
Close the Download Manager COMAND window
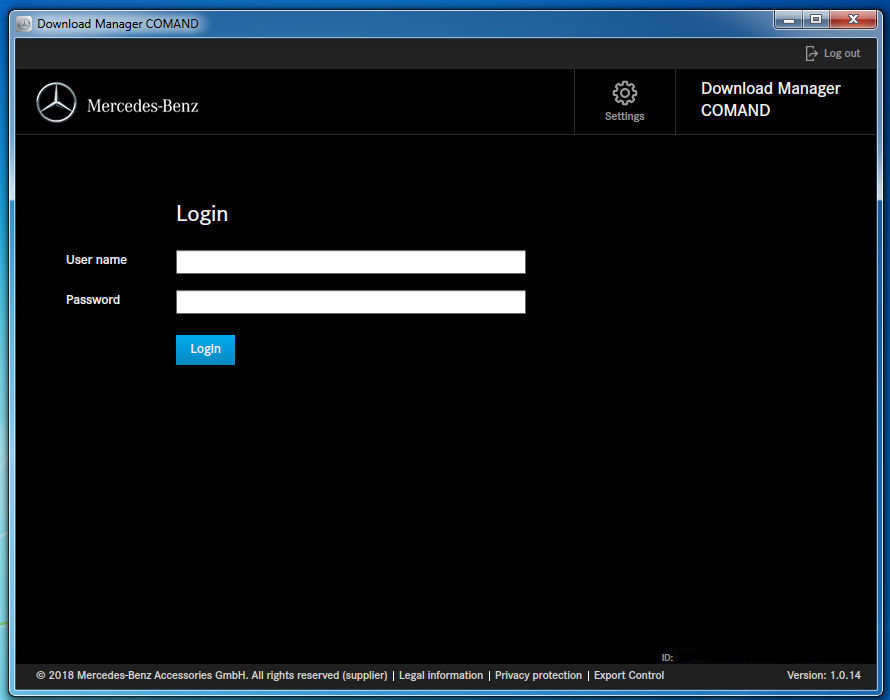point(853,20)
